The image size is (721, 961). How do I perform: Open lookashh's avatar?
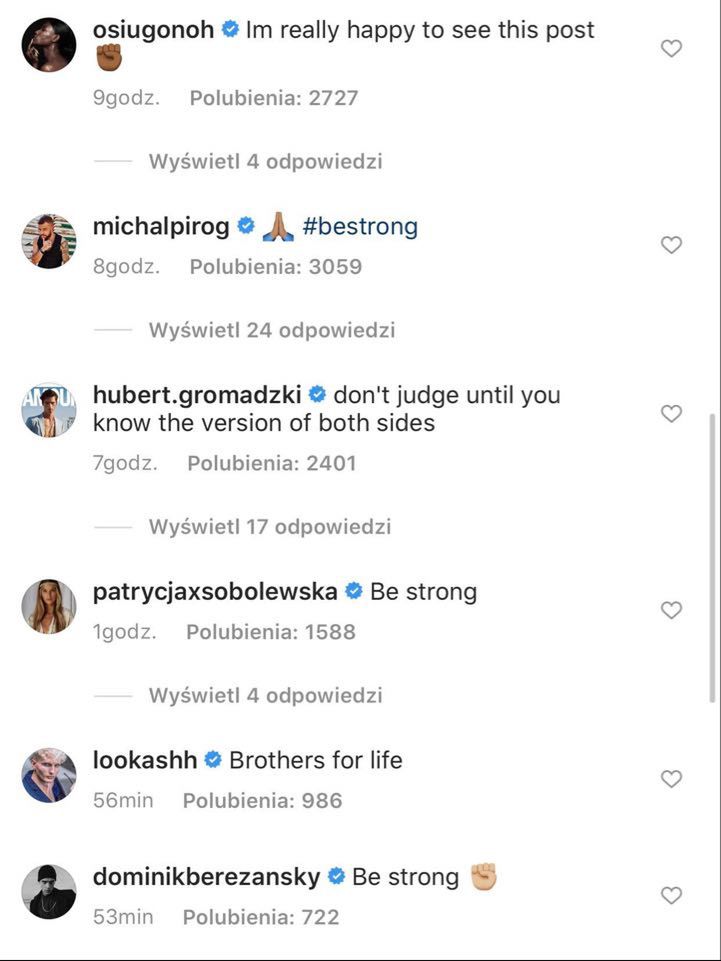pyautogui.click(x=49, y=775)
